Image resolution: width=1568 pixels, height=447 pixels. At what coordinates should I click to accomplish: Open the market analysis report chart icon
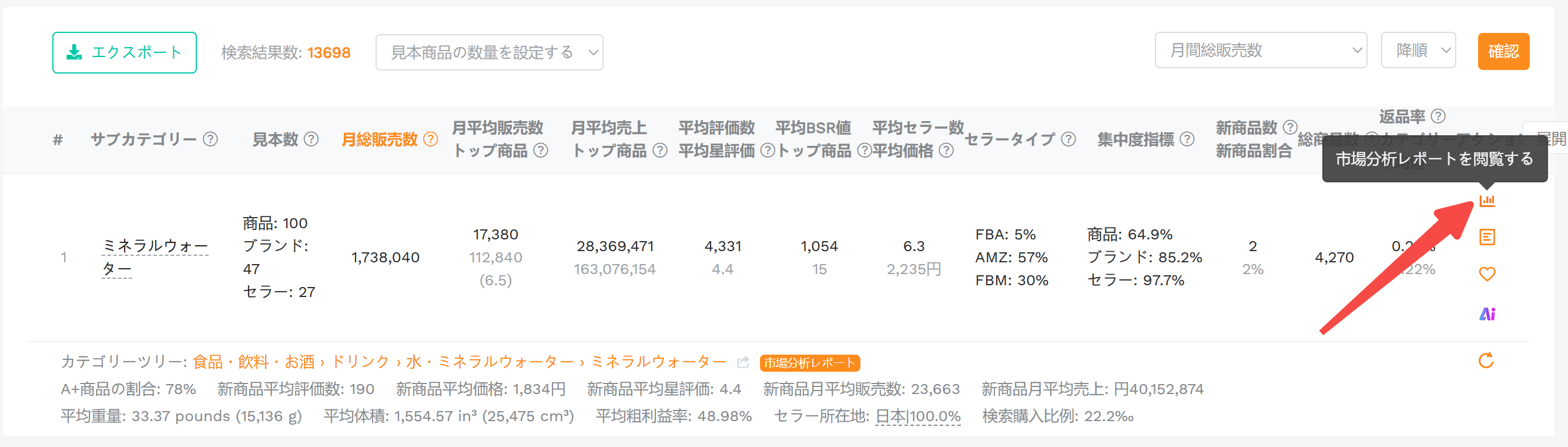coord(1486,201)
